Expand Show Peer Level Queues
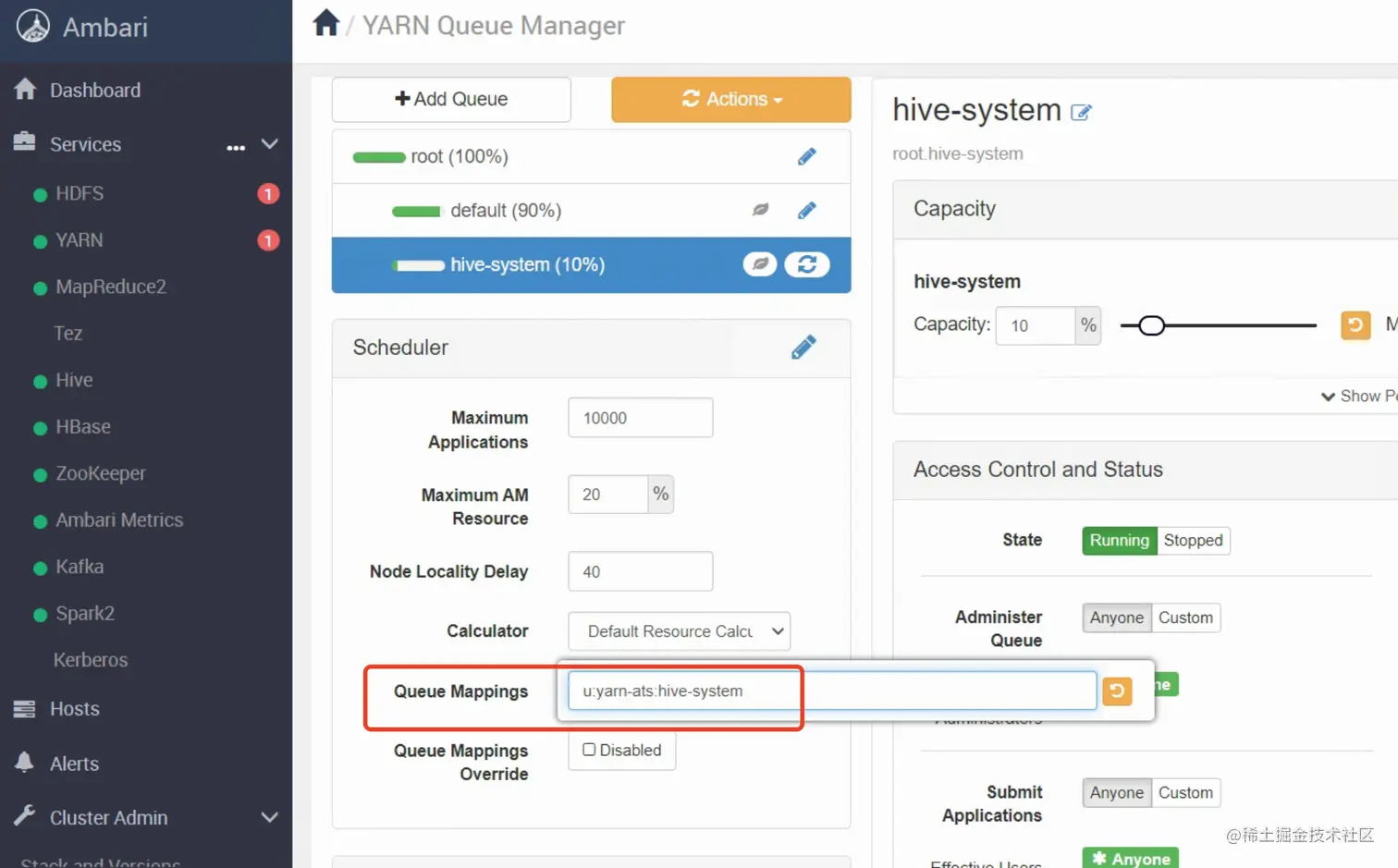 (1359, 396)
